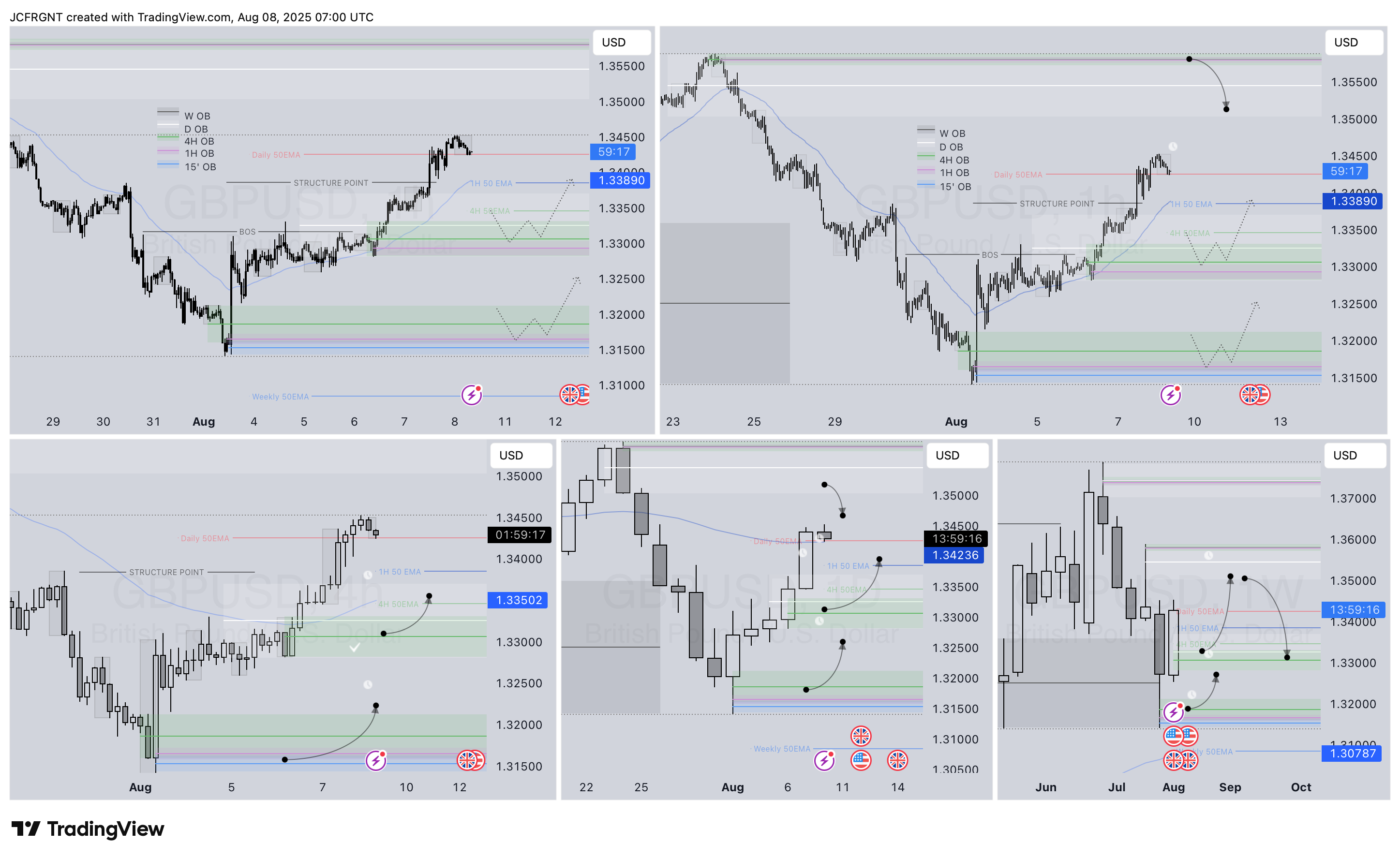Click the 4H 50EMA label in top-right chart

[x=1189, y=233]
